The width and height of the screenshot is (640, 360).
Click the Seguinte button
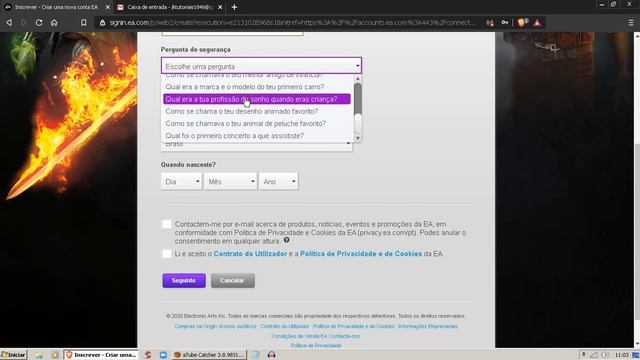tap(184, 280)
